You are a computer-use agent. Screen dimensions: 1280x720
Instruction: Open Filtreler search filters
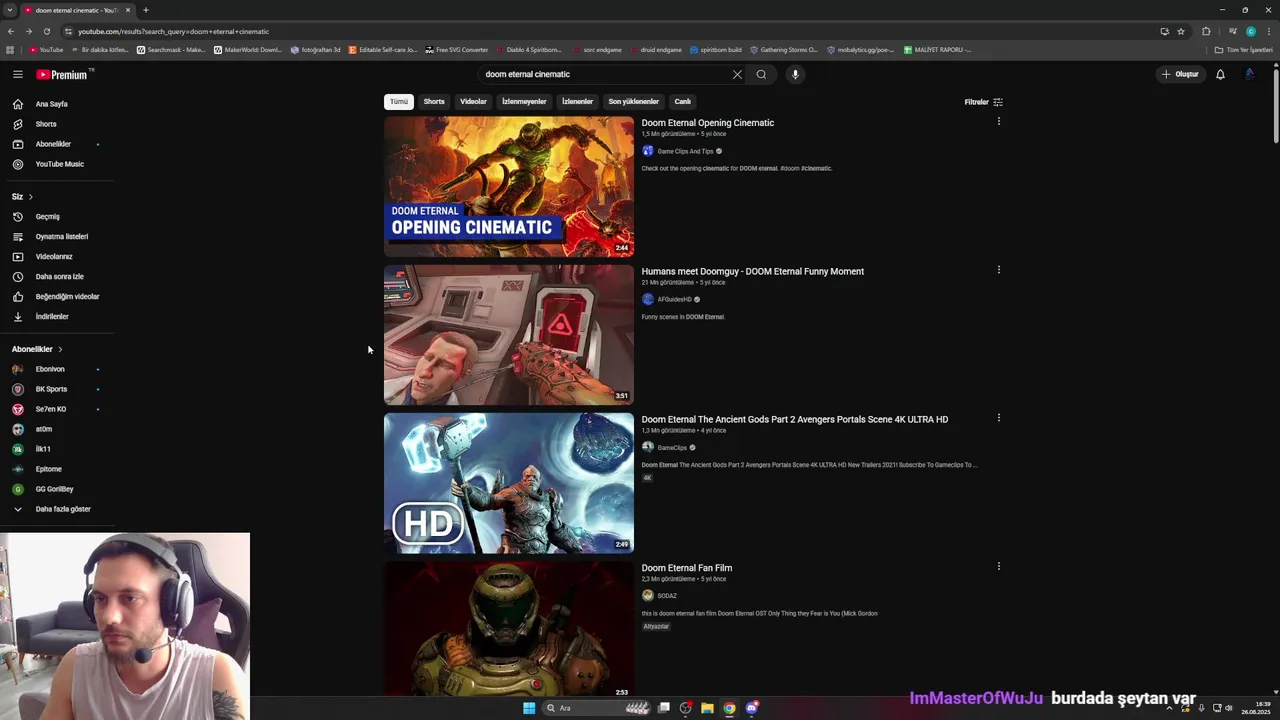point(983,102)
